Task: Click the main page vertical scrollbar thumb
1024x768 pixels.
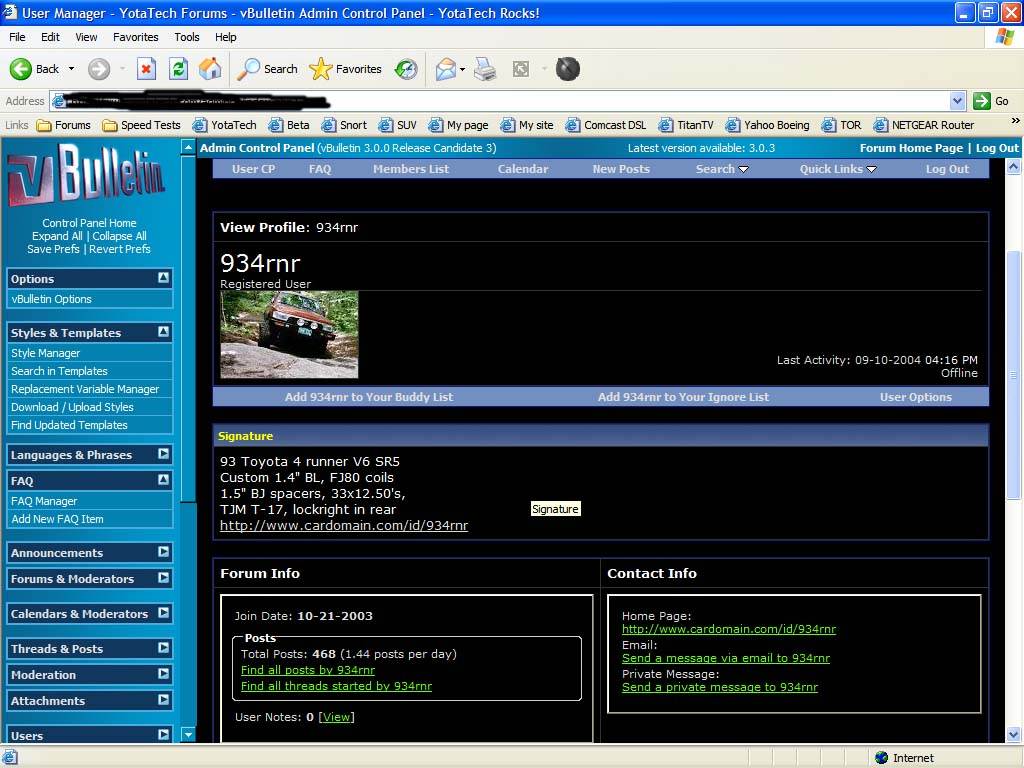Action: click(x=1013, y=376)
